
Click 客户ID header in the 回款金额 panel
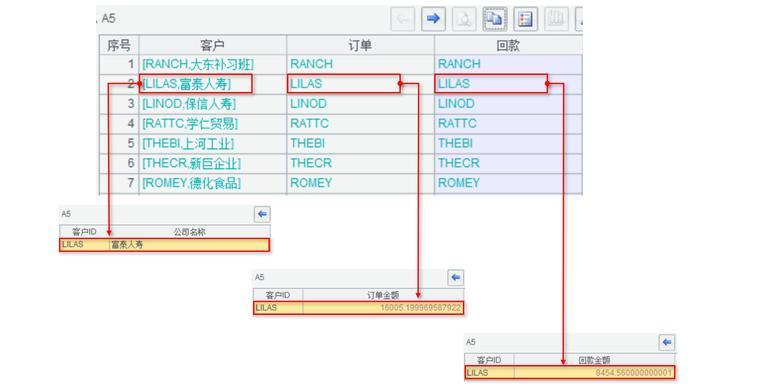[x=489, y=360]
